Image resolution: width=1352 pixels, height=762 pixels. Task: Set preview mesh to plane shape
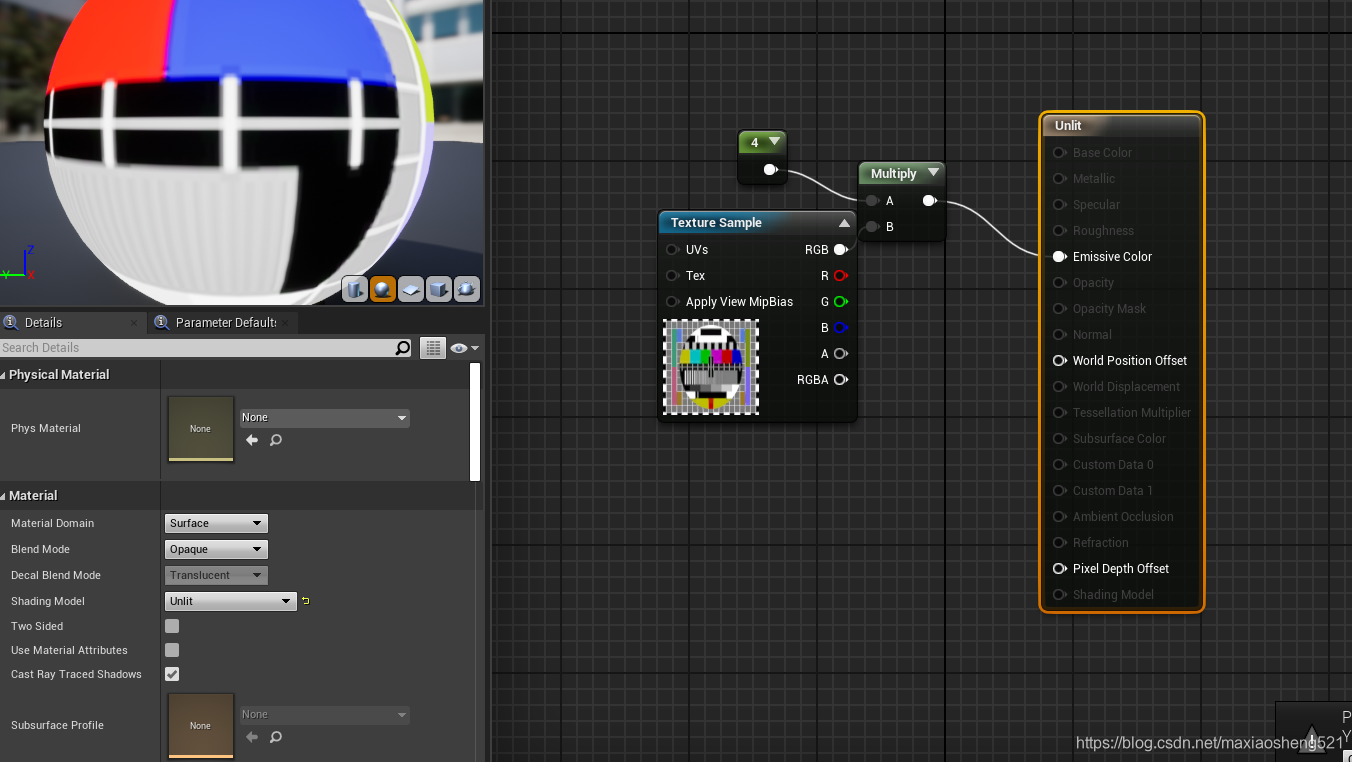[x=411, y=290]
